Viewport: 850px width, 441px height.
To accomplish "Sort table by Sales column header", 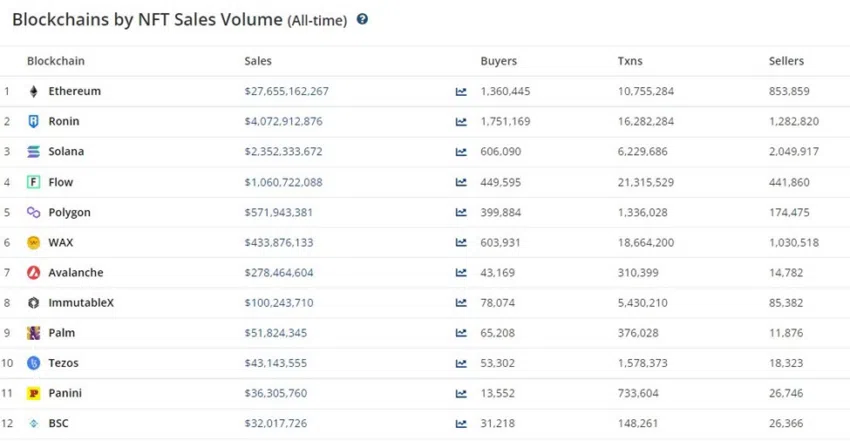I will point(258,61).
